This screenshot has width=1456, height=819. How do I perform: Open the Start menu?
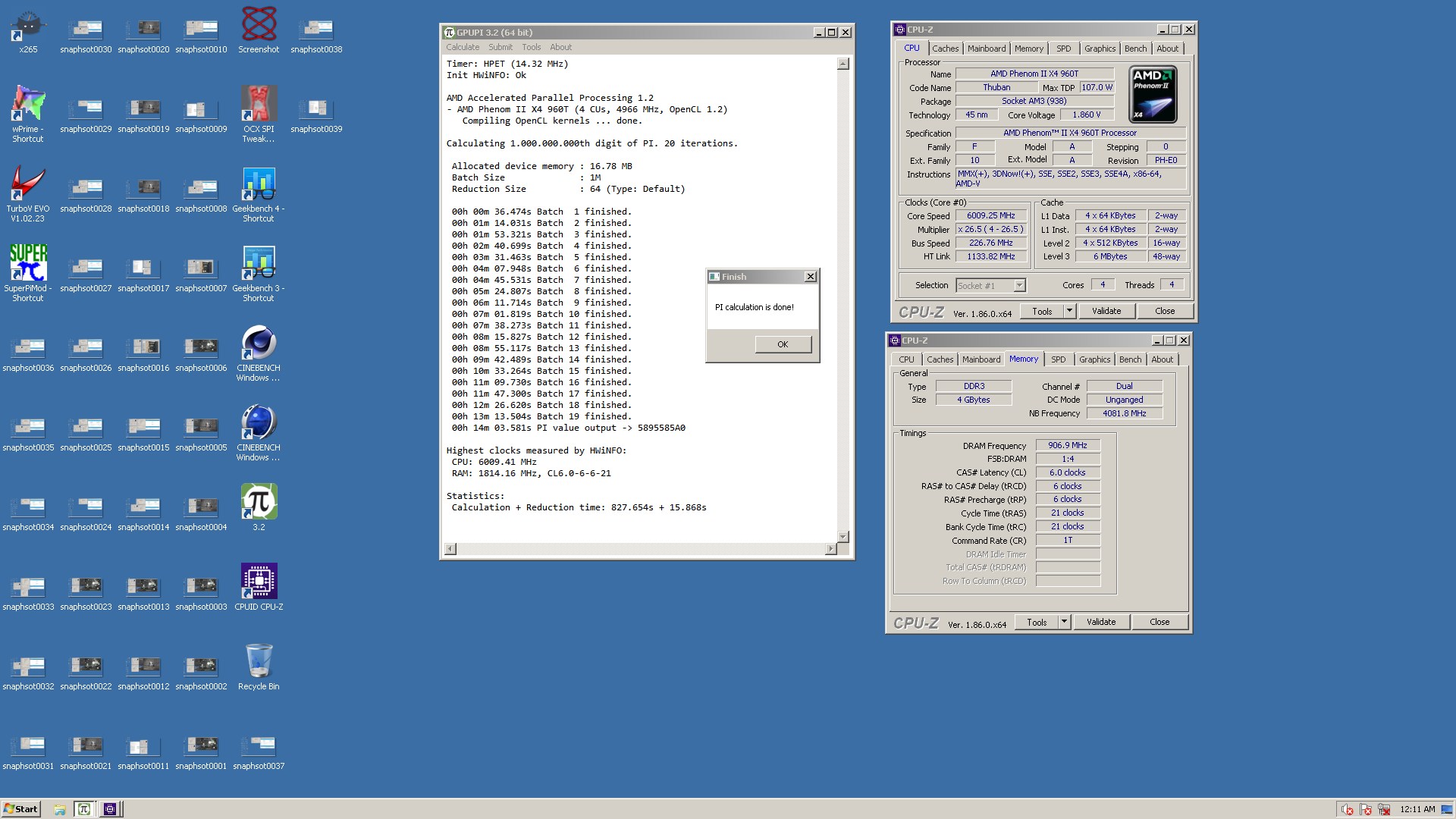tap(20, 809)
